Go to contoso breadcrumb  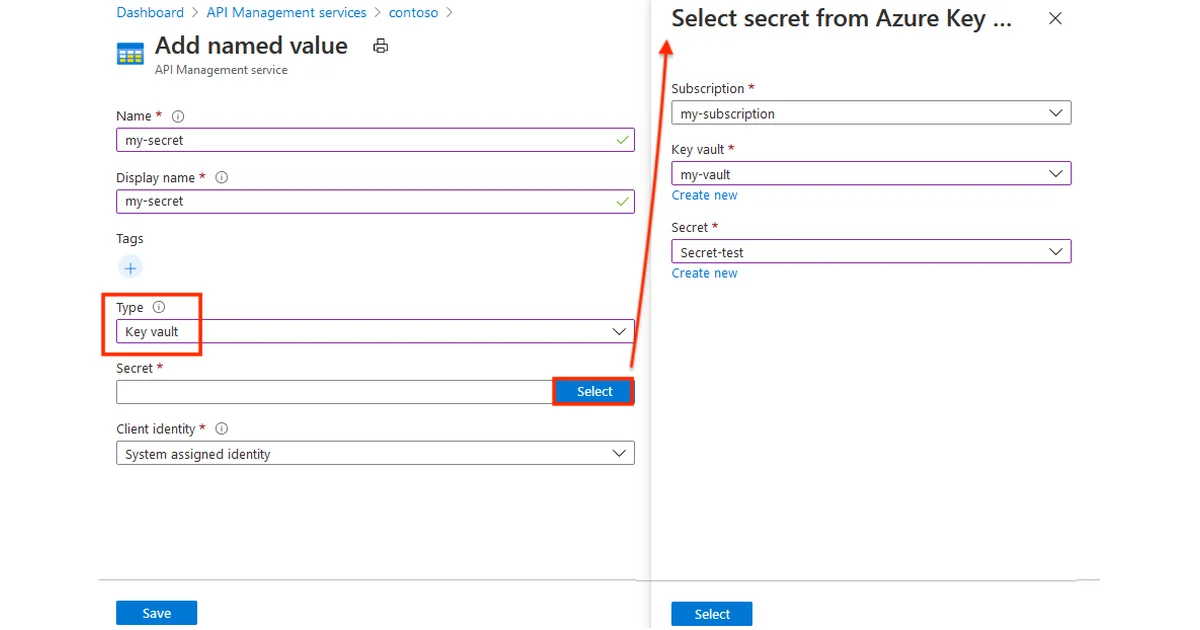coord(415,13)
